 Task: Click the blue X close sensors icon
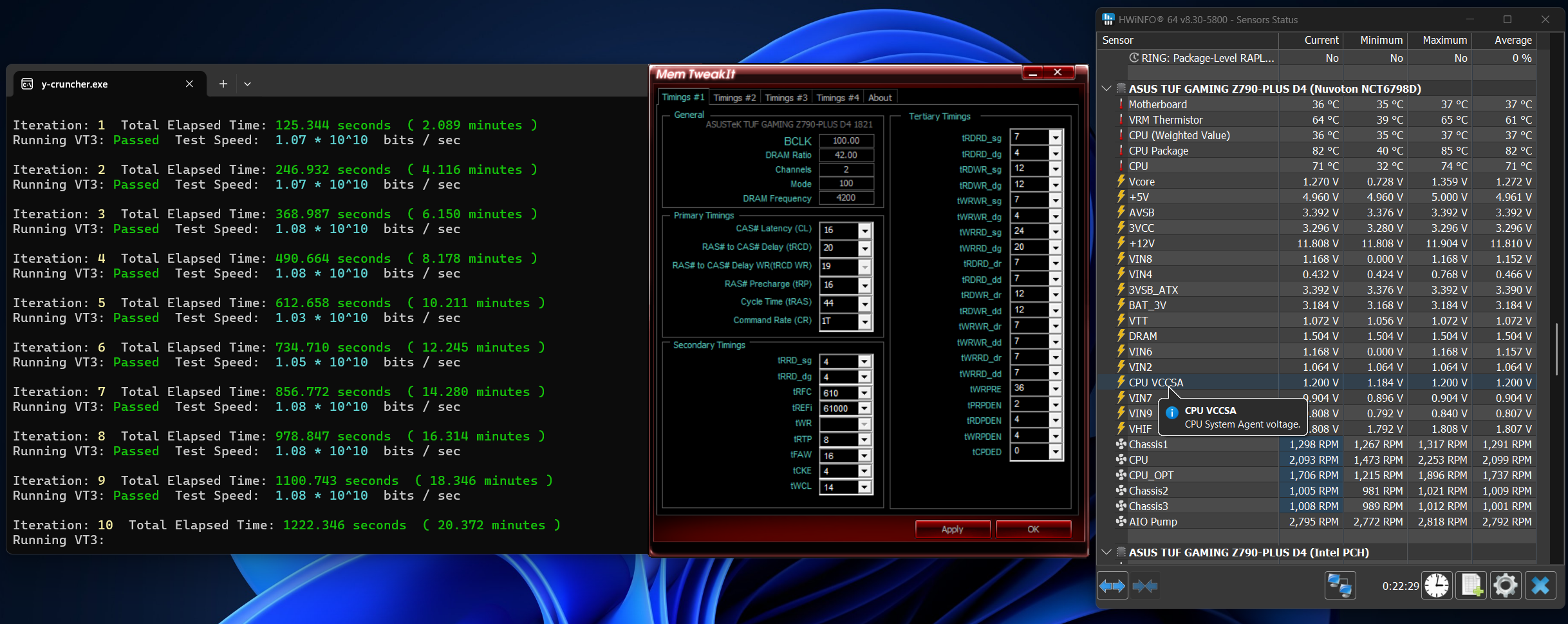[x=1540, y=586]
